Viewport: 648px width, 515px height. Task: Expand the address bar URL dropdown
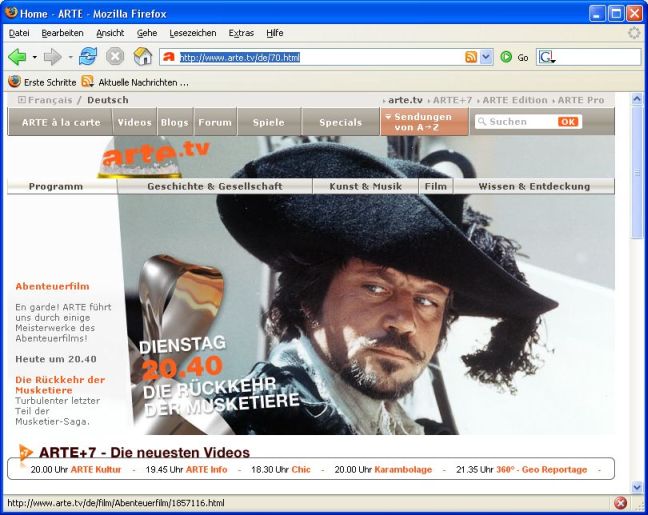(x=486, y=57)
